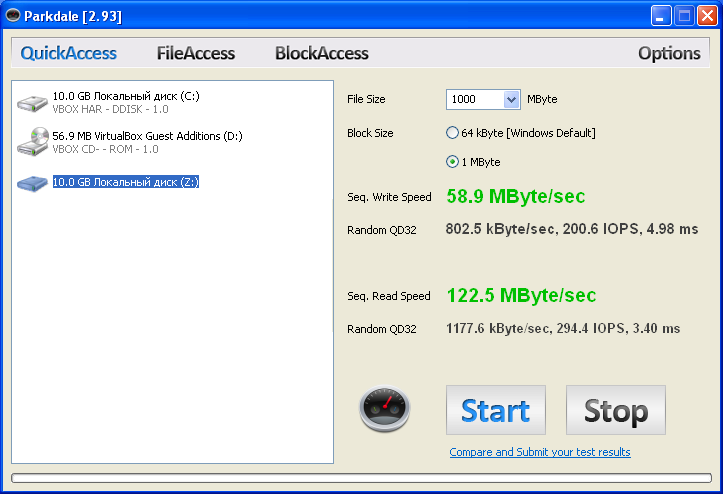Click the Seq. Write Speed label
This screenshot has height=494, width=723.
point(389,197)
